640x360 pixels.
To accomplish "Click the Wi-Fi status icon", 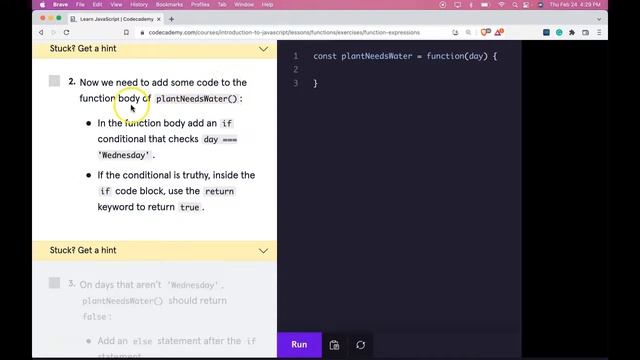I will click(x=501, y=4).
